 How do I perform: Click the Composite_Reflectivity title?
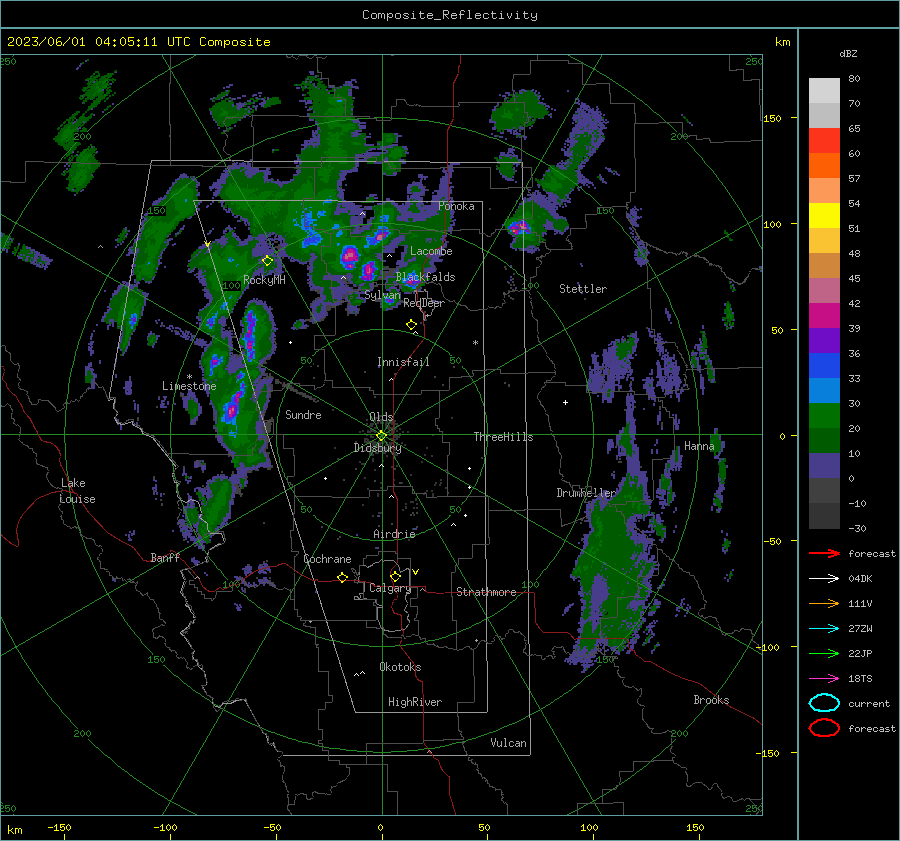coord(450,15)
